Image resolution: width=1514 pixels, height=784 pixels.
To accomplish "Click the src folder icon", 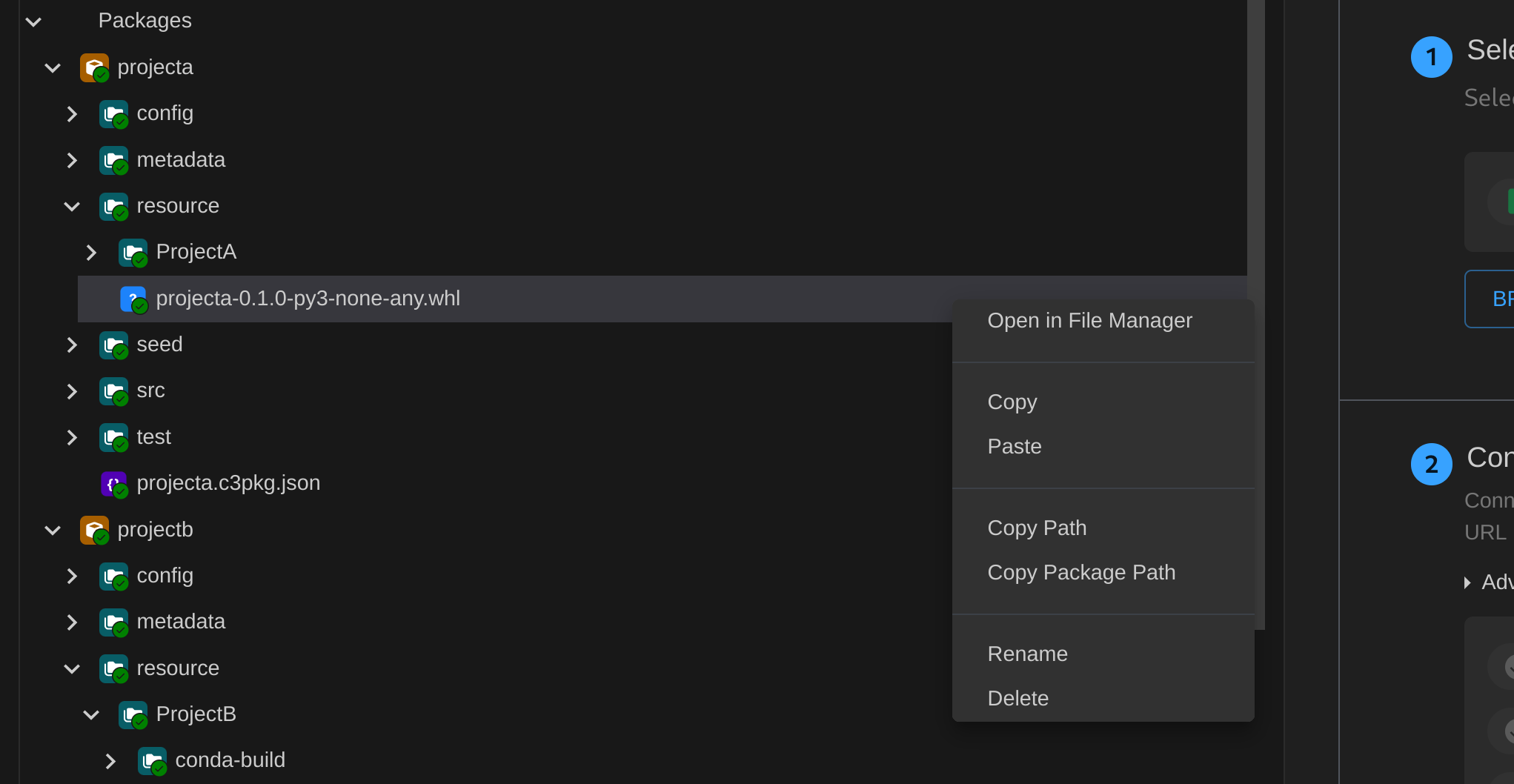I will [113, 391].
